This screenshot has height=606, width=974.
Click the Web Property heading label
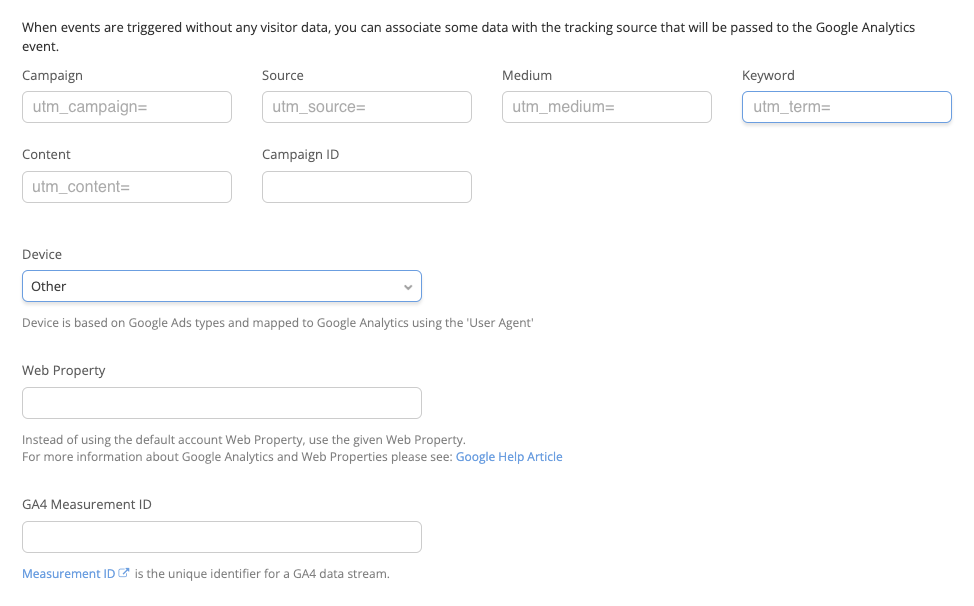63,370
